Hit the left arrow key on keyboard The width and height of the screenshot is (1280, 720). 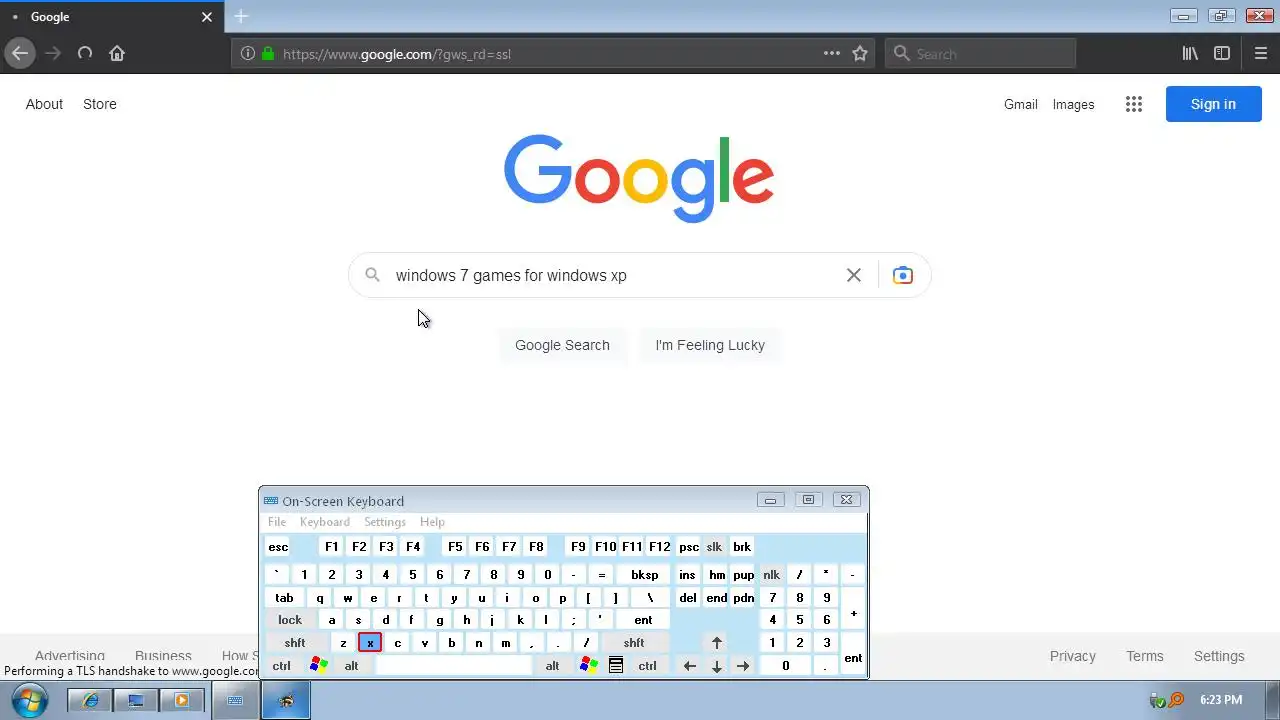[x=689, y=666]
